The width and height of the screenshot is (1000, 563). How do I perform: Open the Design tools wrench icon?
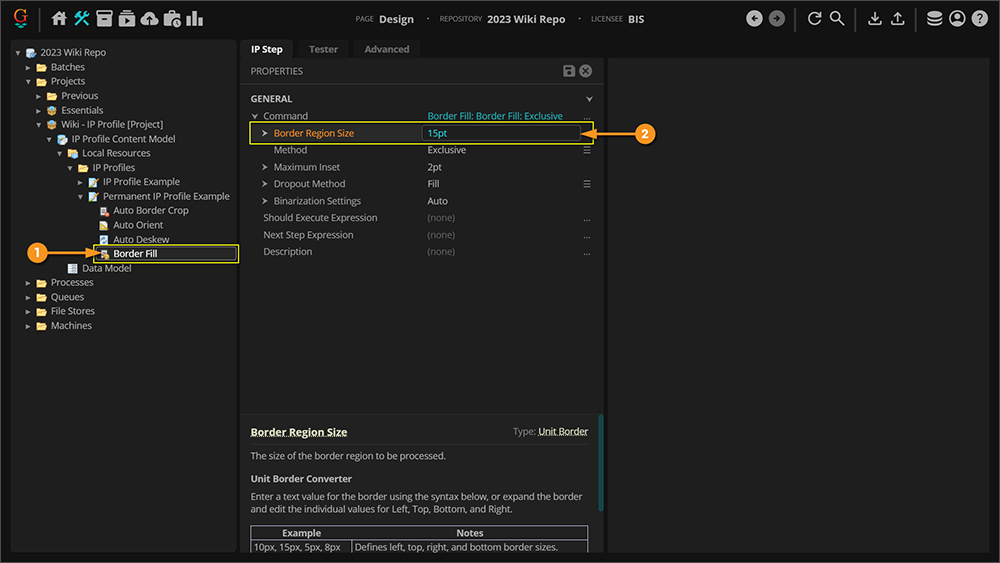pos(81,19)
